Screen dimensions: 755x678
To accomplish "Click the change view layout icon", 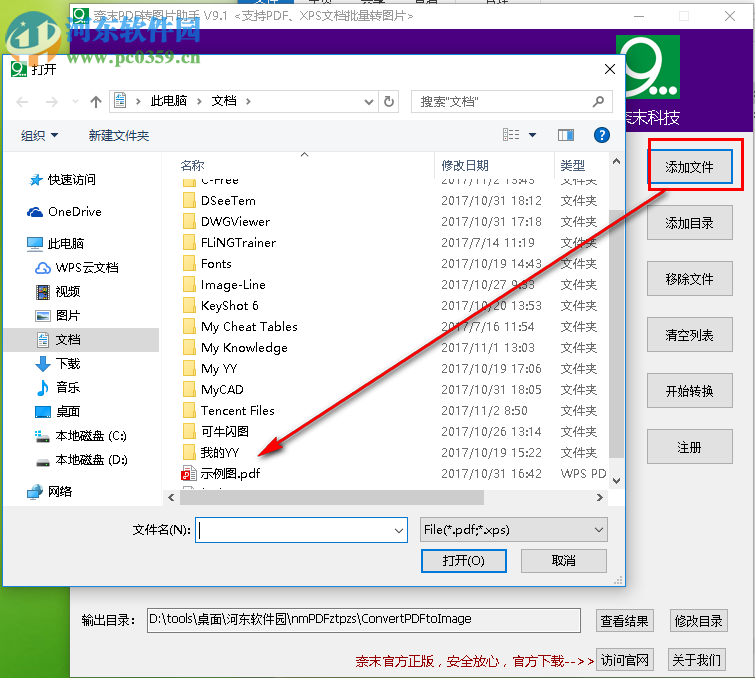I will (x=511, y=135).
